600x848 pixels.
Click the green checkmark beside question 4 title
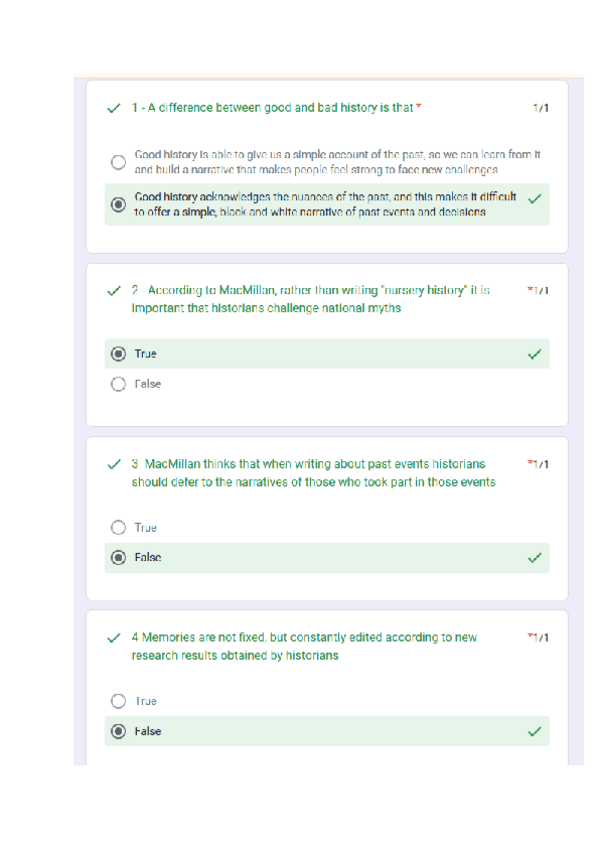[x=114, y=638]
